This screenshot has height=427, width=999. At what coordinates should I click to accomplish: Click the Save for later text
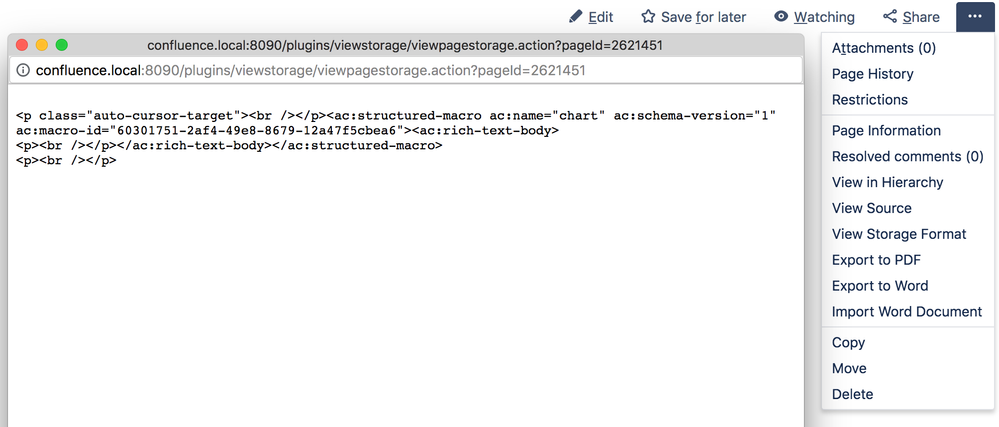[x=703, y=17]
